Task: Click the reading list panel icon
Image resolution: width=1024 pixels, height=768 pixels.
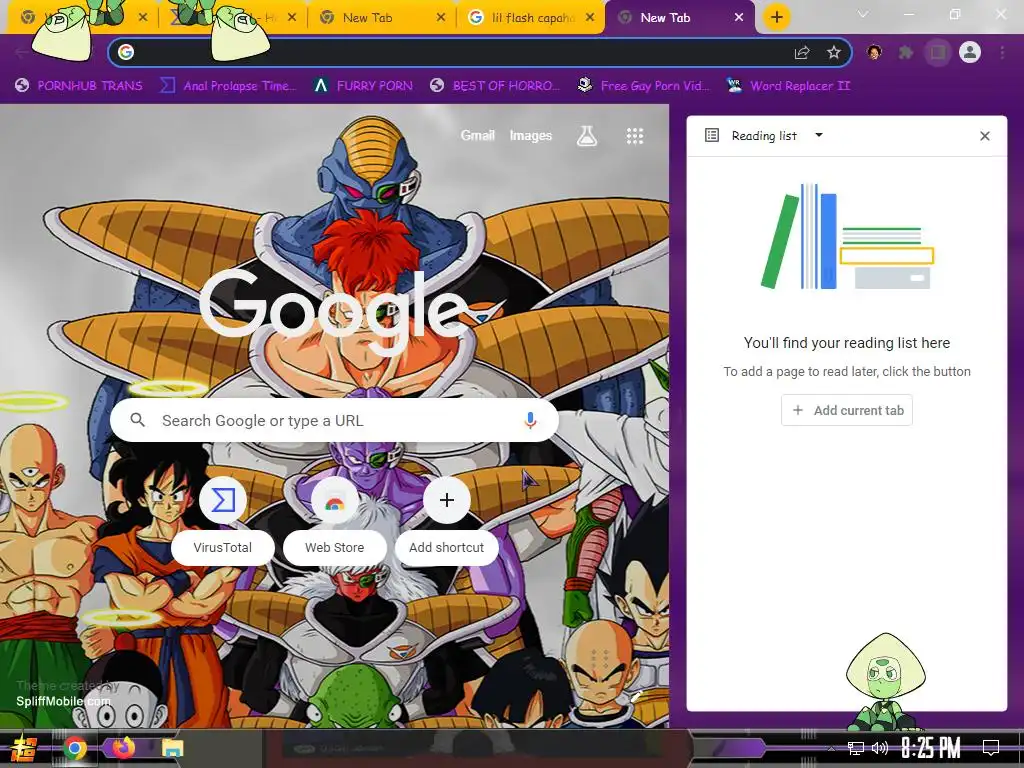Action: 712,135
